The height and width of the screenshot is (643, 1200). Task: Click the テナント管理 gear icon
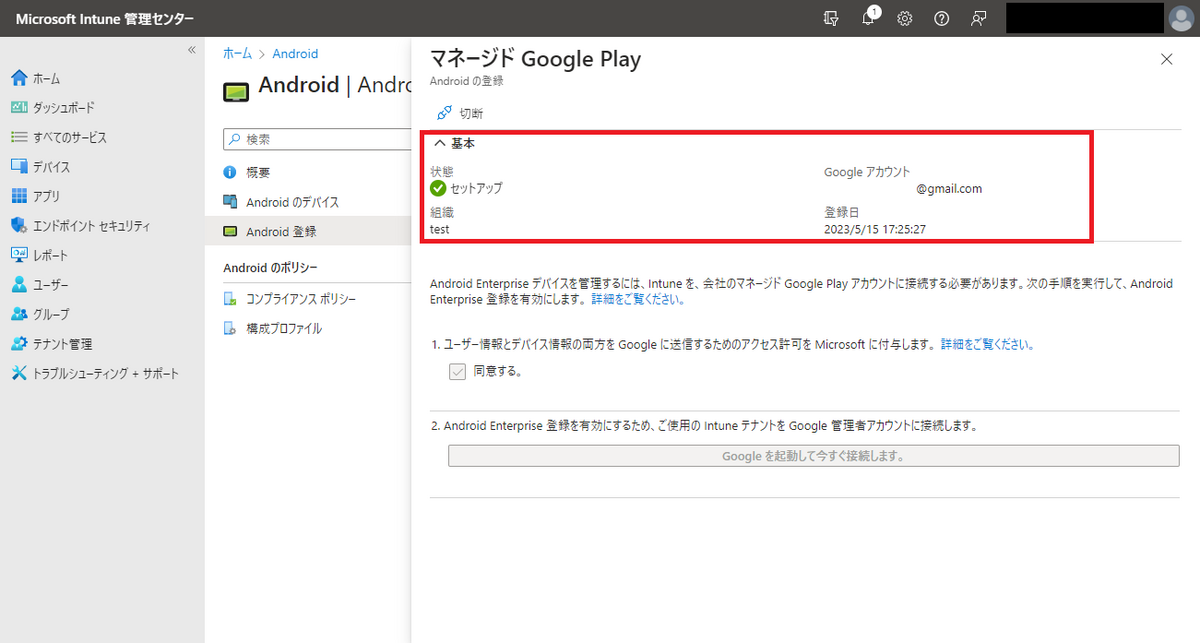18,344
